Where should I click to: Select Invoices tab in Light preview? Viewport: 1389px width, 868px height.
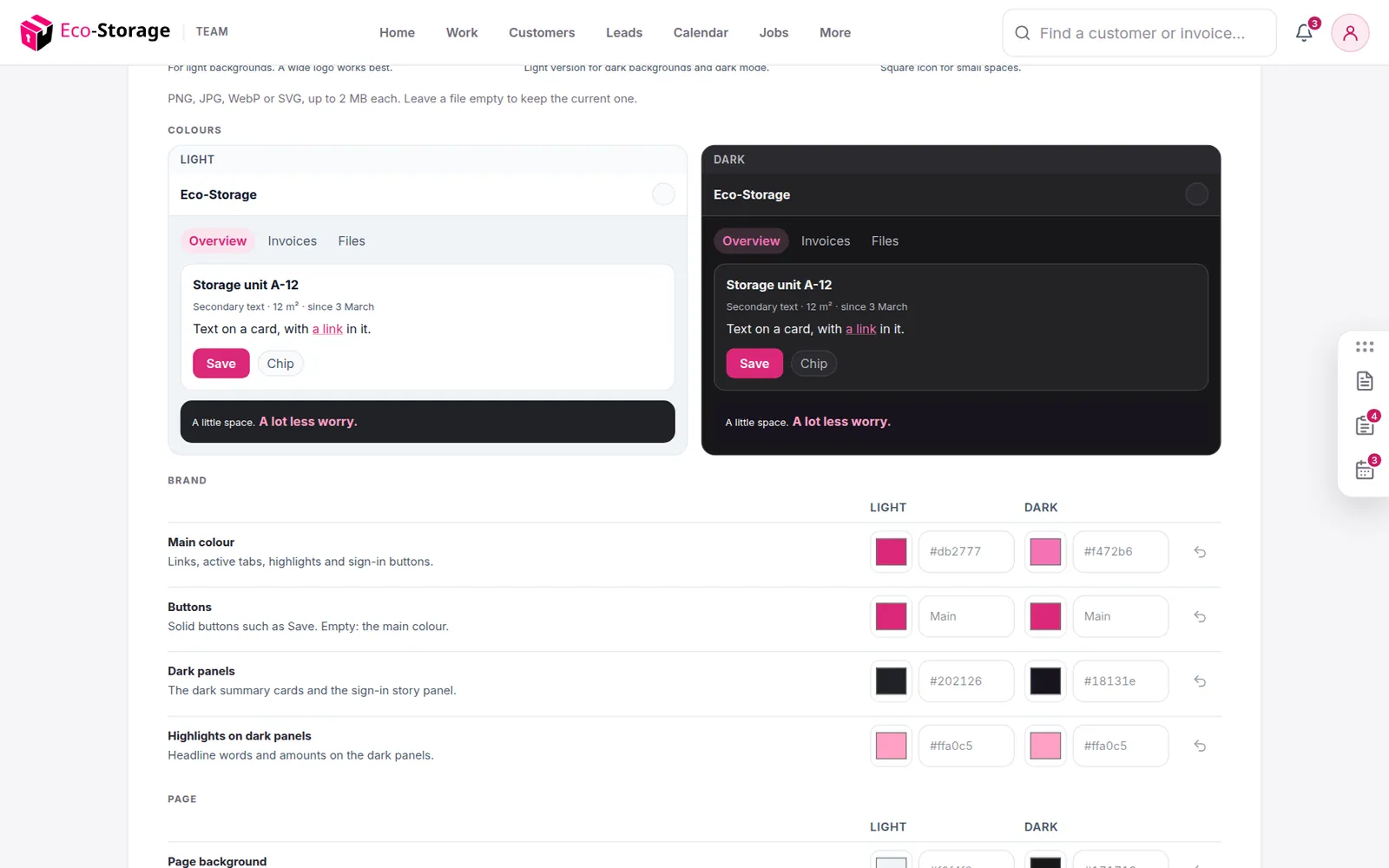tap(292, 241)
